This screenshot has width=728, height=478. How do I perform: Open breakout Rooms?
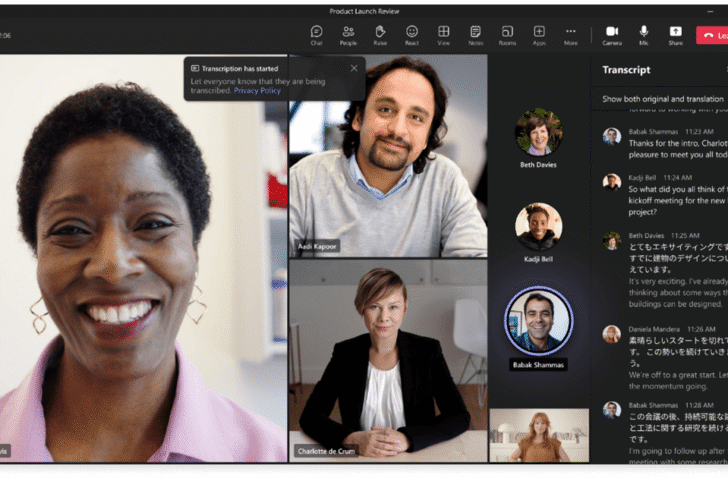pyautogui.click(x=507, y=35)
